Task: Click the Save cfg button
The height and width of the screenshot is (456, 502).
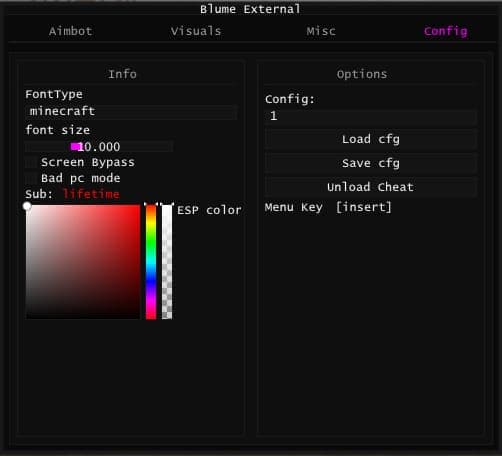Action: click(371, 163)
